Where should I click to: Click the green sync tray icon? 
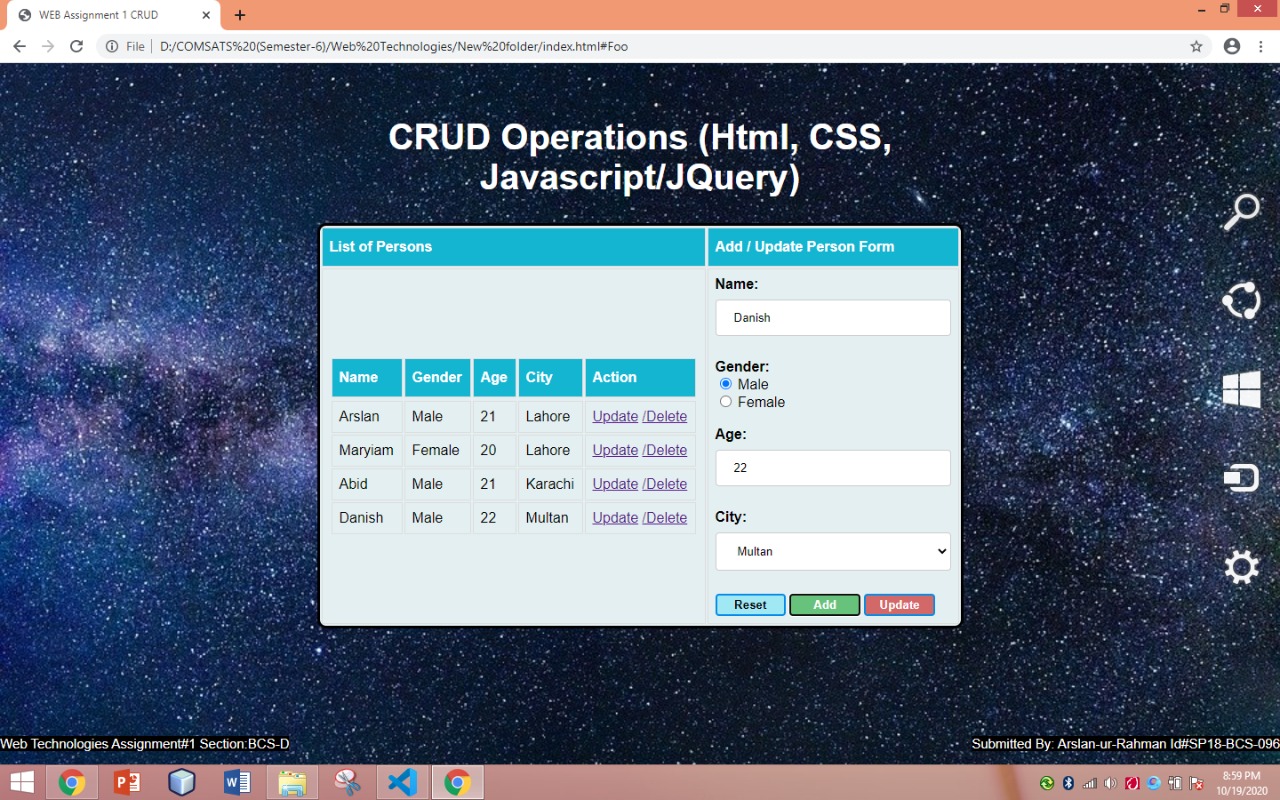1047,783
